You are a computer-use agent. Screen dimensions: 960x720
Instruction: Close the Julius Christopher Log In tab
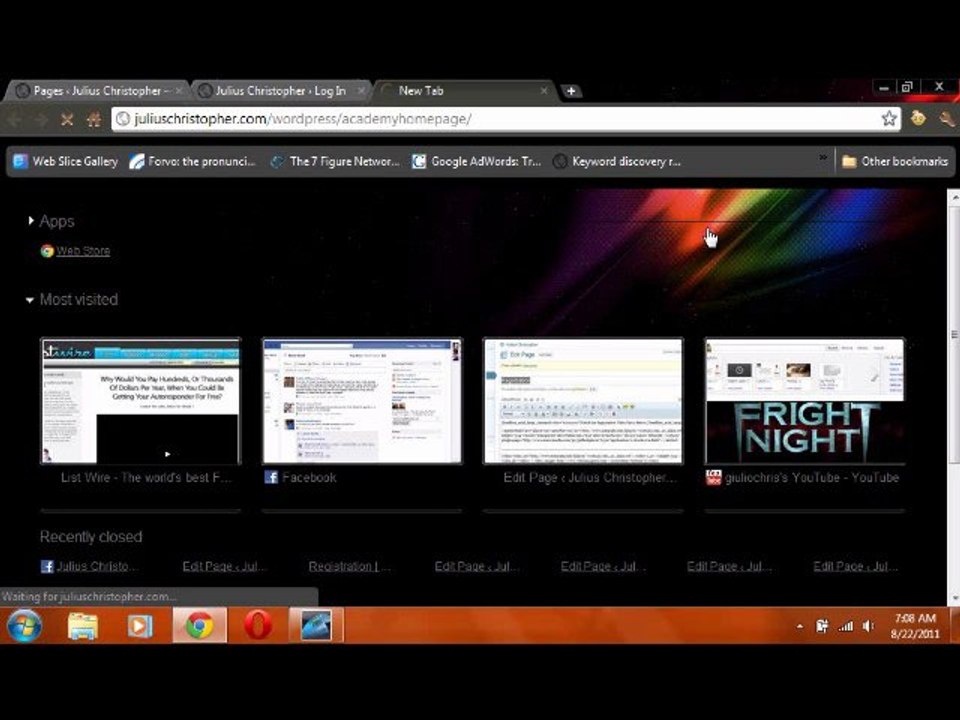pyautogui.click(x=361, y=91)
